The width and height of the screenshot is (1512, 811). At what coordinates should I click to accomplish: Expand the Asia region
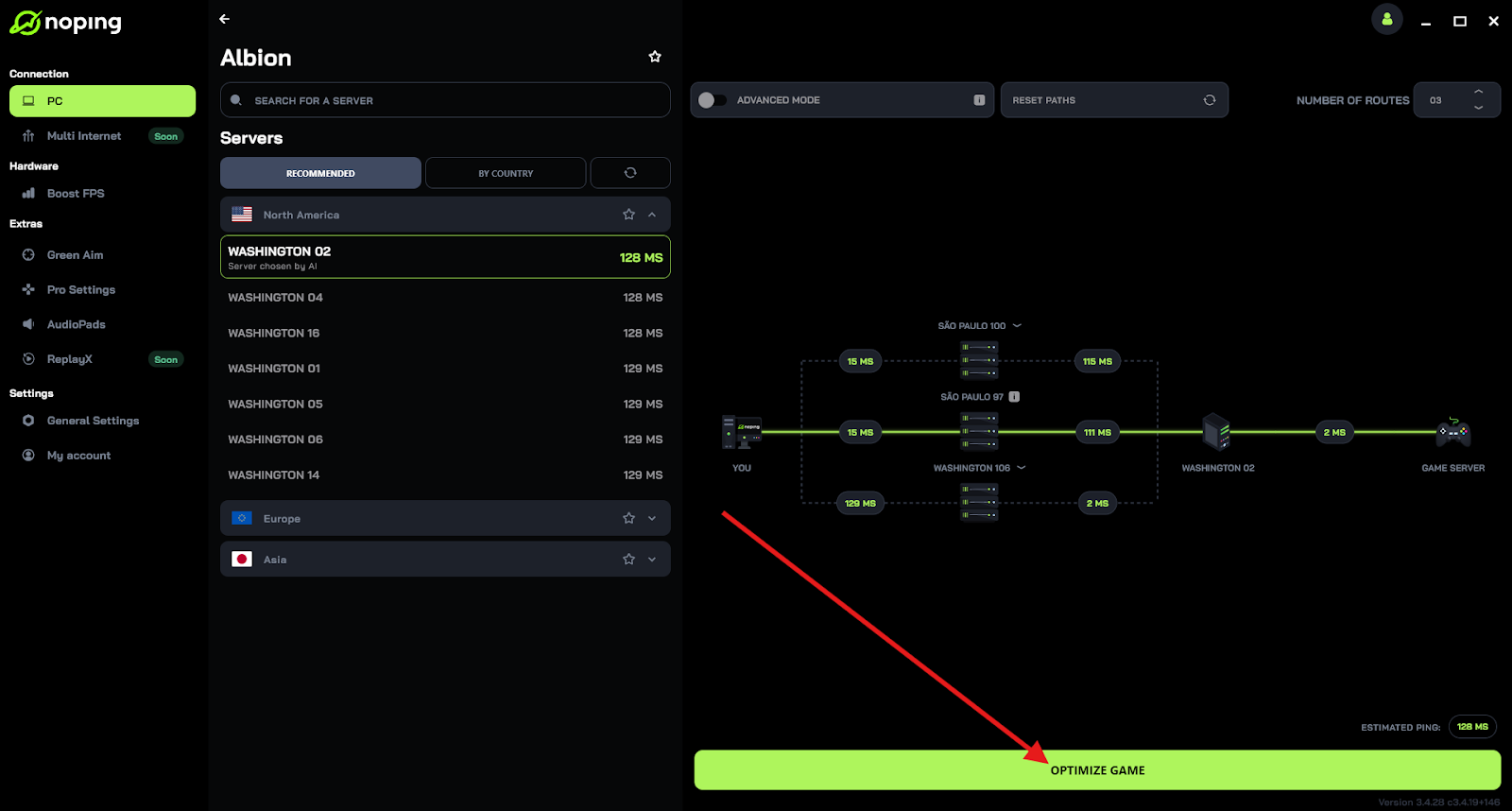652,560
